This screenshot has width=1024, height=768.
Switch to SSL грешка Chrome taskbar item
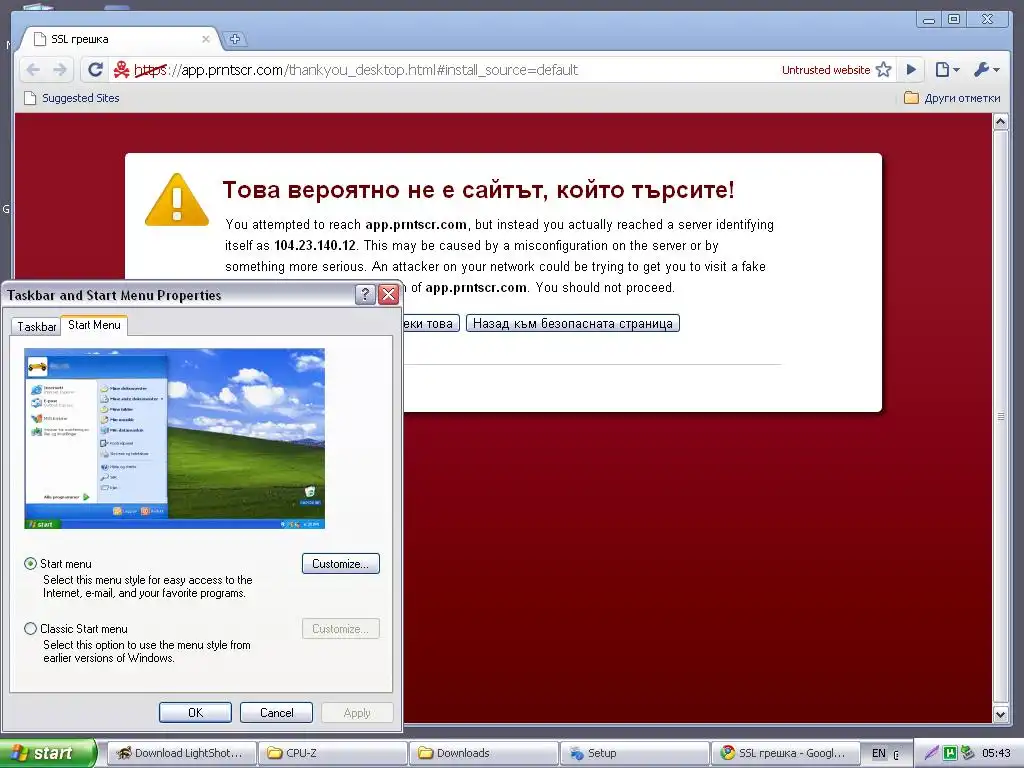pyautogui.click(x=786, y=753)
